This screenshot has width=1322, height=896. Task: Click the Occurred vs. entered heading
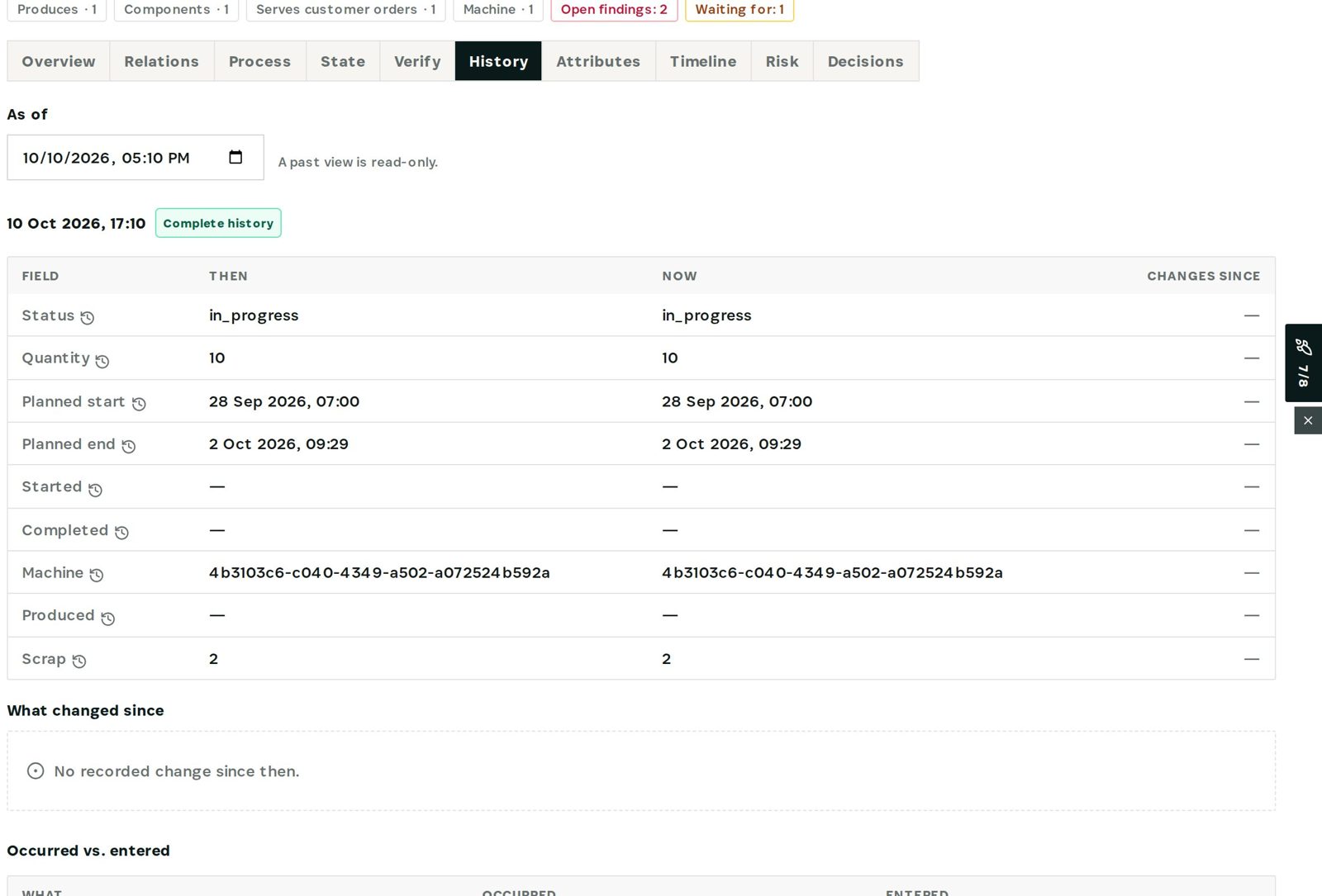click(88, 851)
